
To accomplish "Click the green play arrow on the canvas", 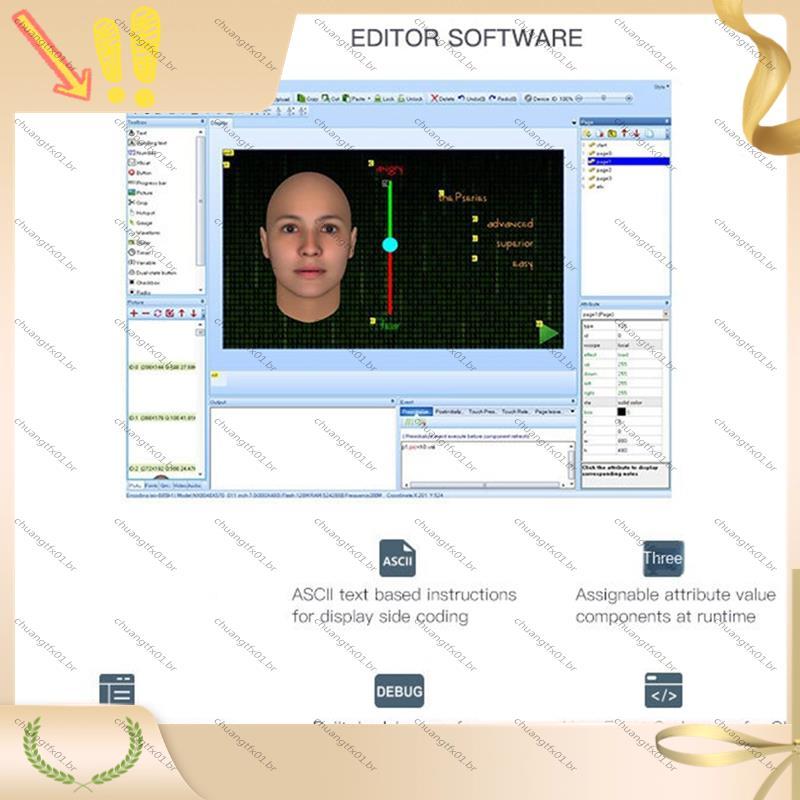I will click(548, 334).
